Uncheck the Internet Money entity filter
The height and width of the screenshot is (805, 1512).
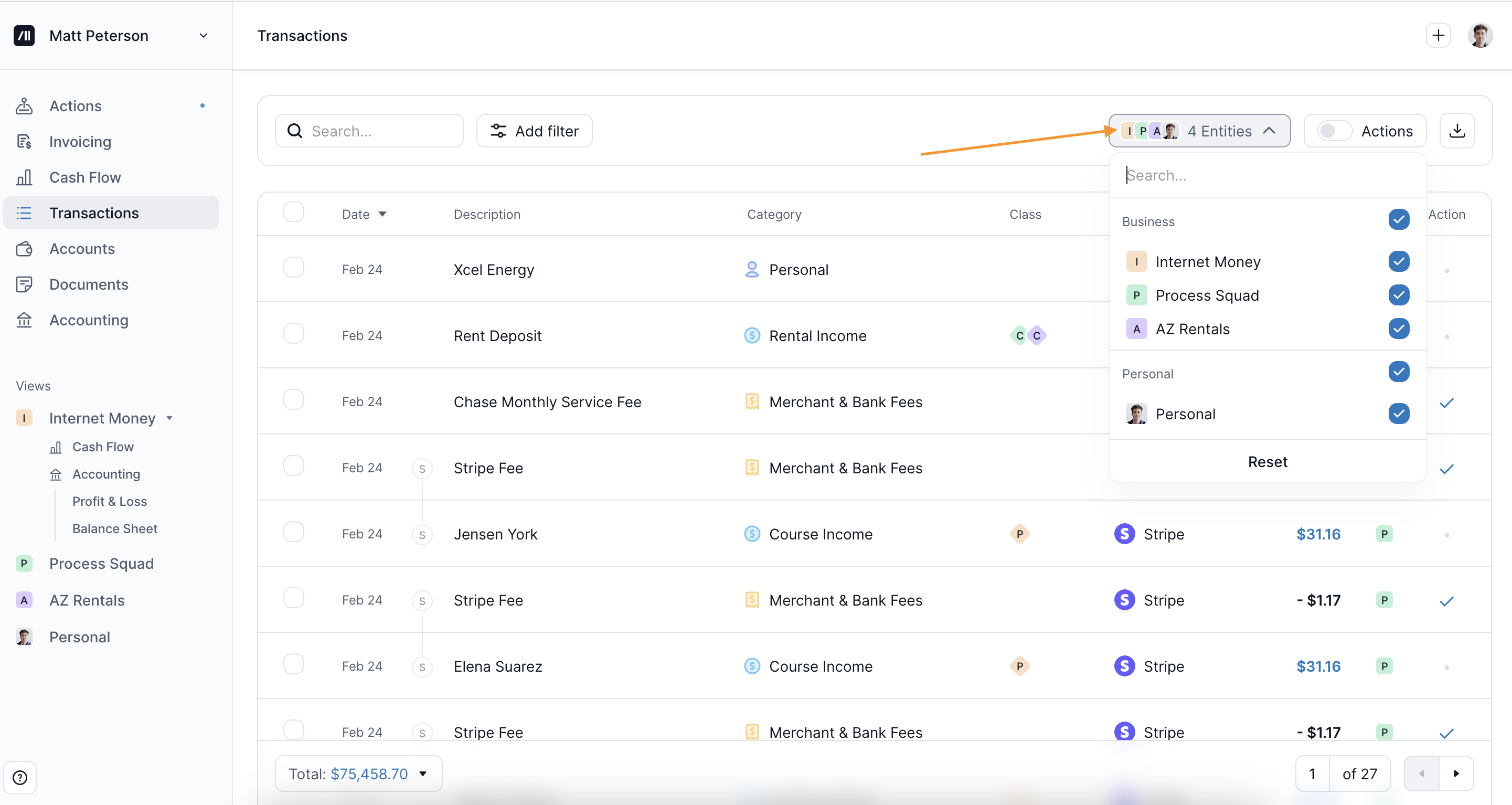tap(1399, 262)
